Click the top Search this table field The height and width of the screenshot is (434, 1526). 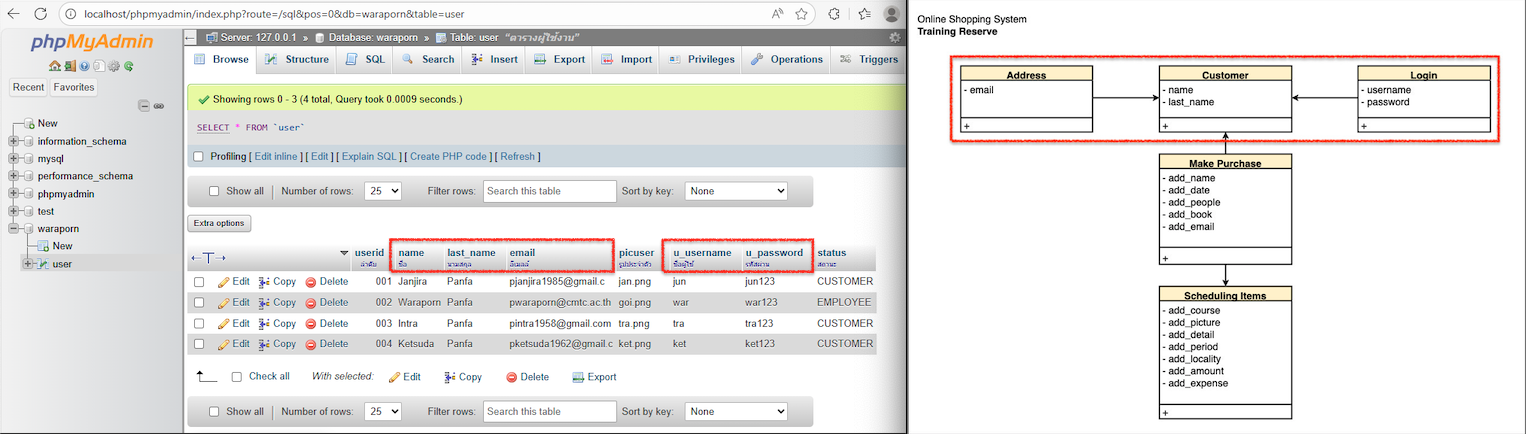pos(549,191)
